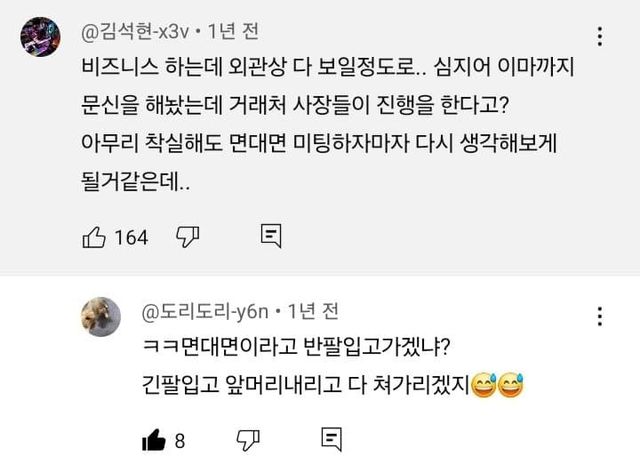Click the like count 8 on the reply
The width and height of the screenshot is (640, 473).
pyautogui.click(x=180, y=438)
